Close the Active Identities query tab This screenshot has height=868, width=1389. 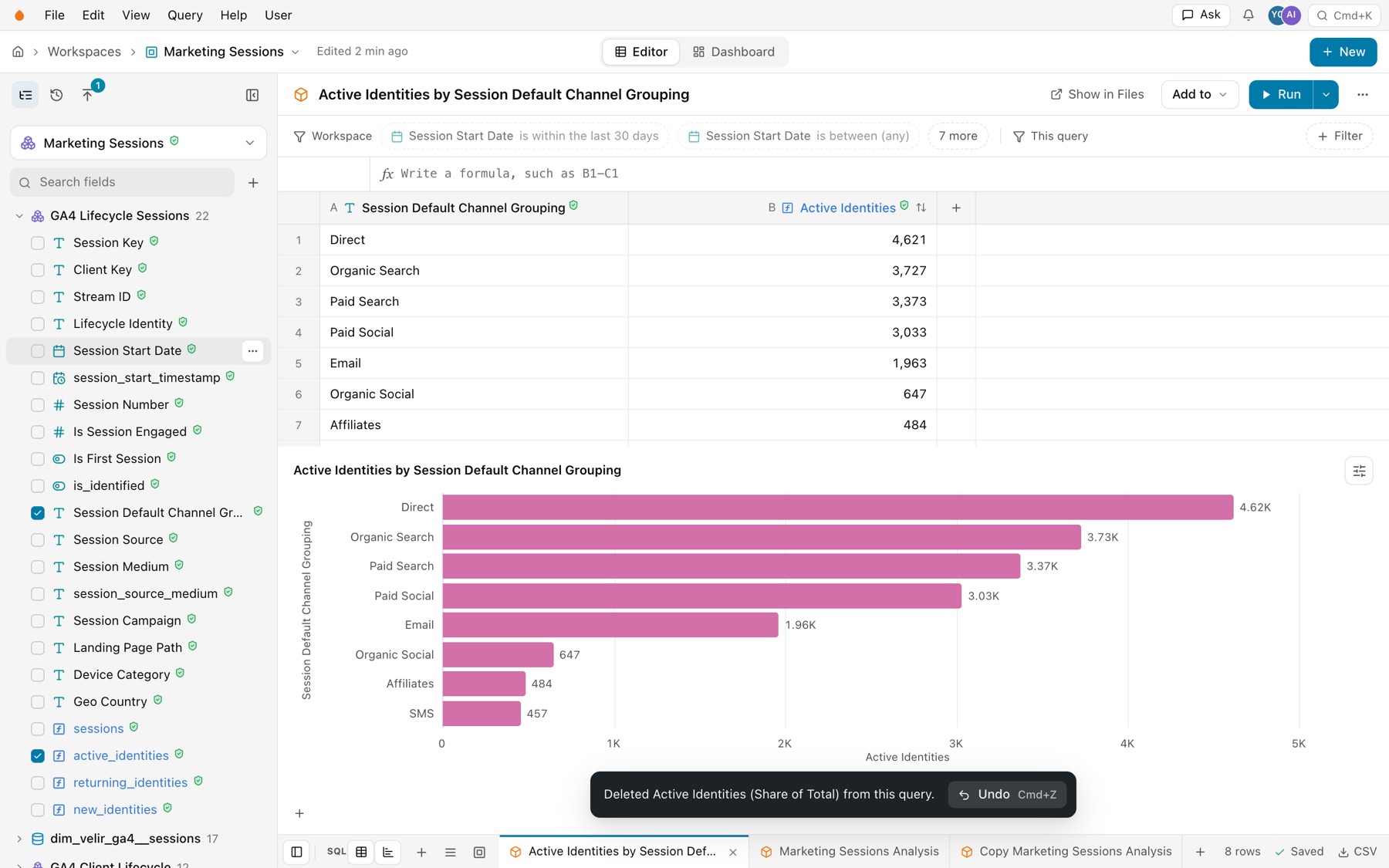[733, 853]
